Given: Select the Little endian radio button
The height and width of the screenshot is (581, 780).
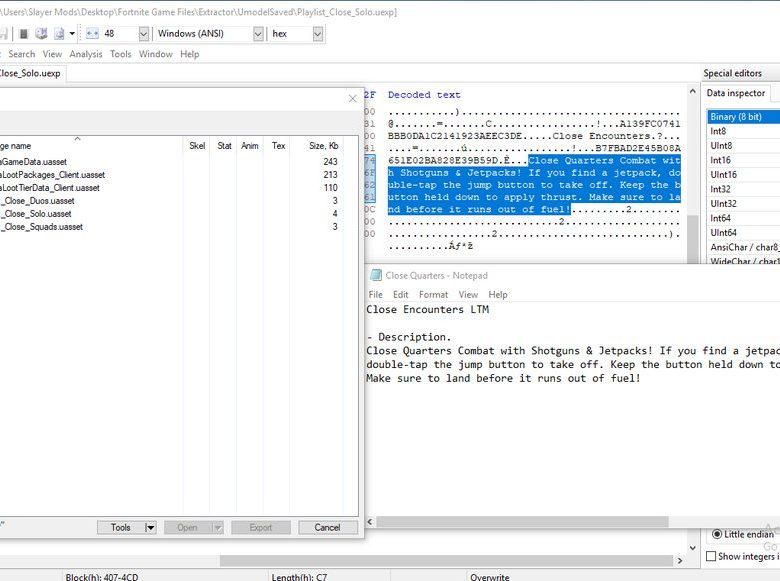Looking at the screenshot, I should [x=716, y=534].
